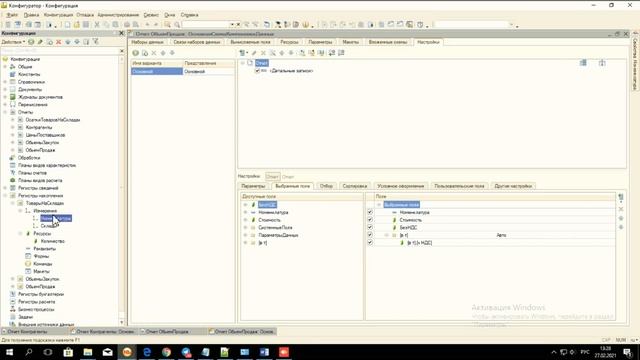Viewport: 640px width, 360px height.
Task: Switch to Ресурсы tab
Action: coord(289,42)
